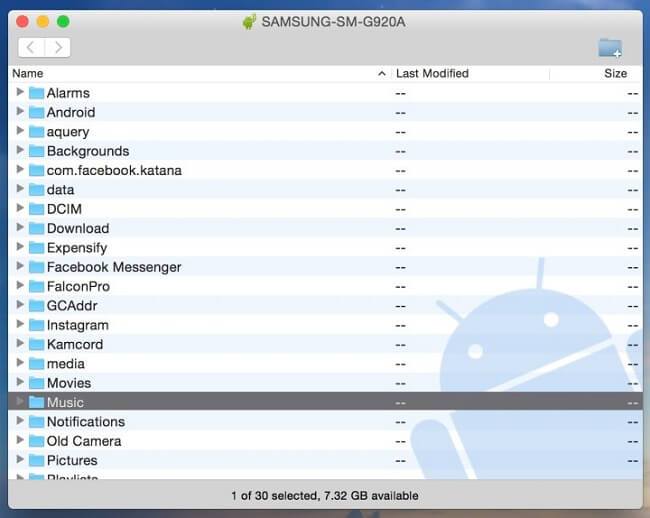Expand the Instagram folder disclosure triangle
650x518 pixels.
19,324
